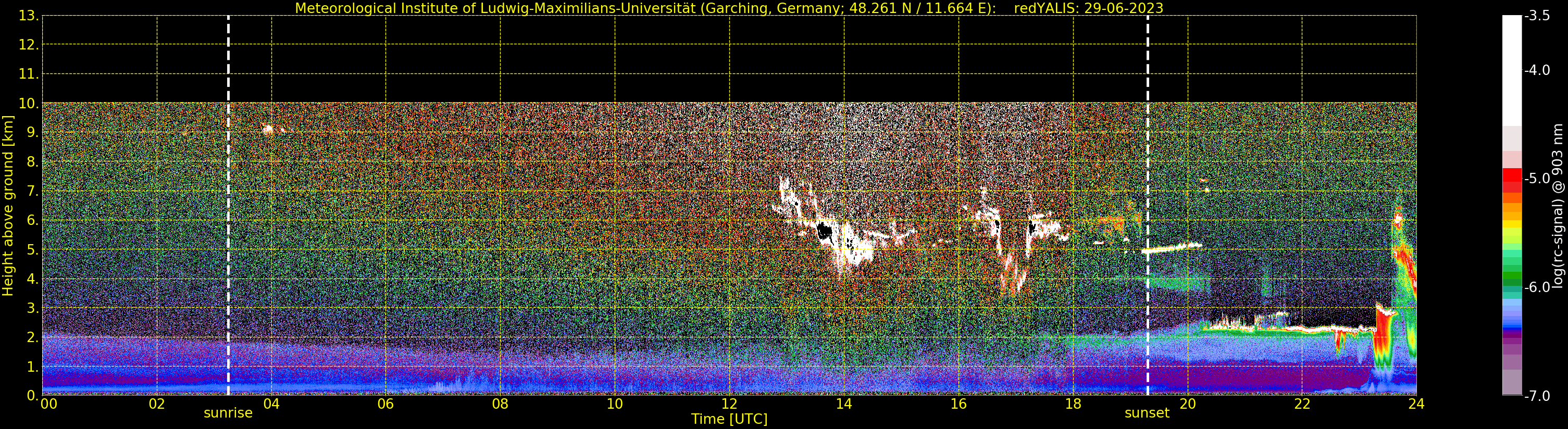Click the '10' time tick label
1568x429 pixels.
pos(615,404)
